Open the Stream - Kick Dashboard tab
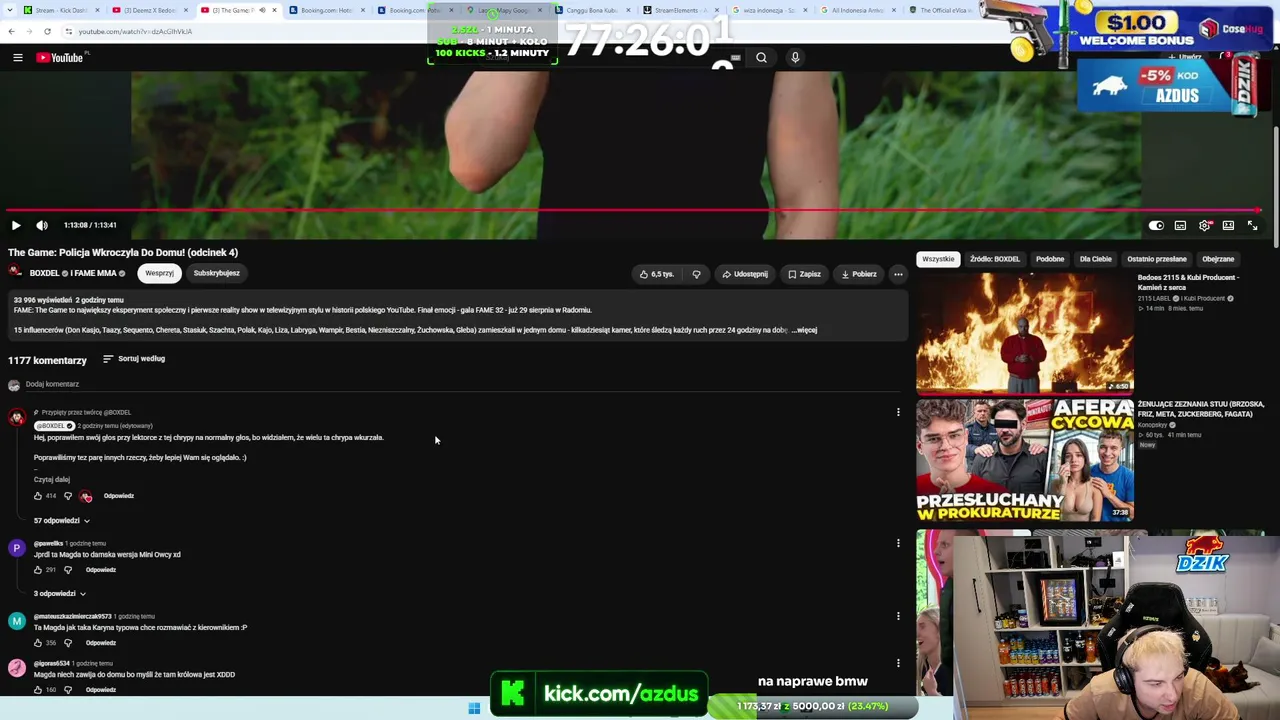The height and width of the screenshot is (720, 1280). point(60,10)
